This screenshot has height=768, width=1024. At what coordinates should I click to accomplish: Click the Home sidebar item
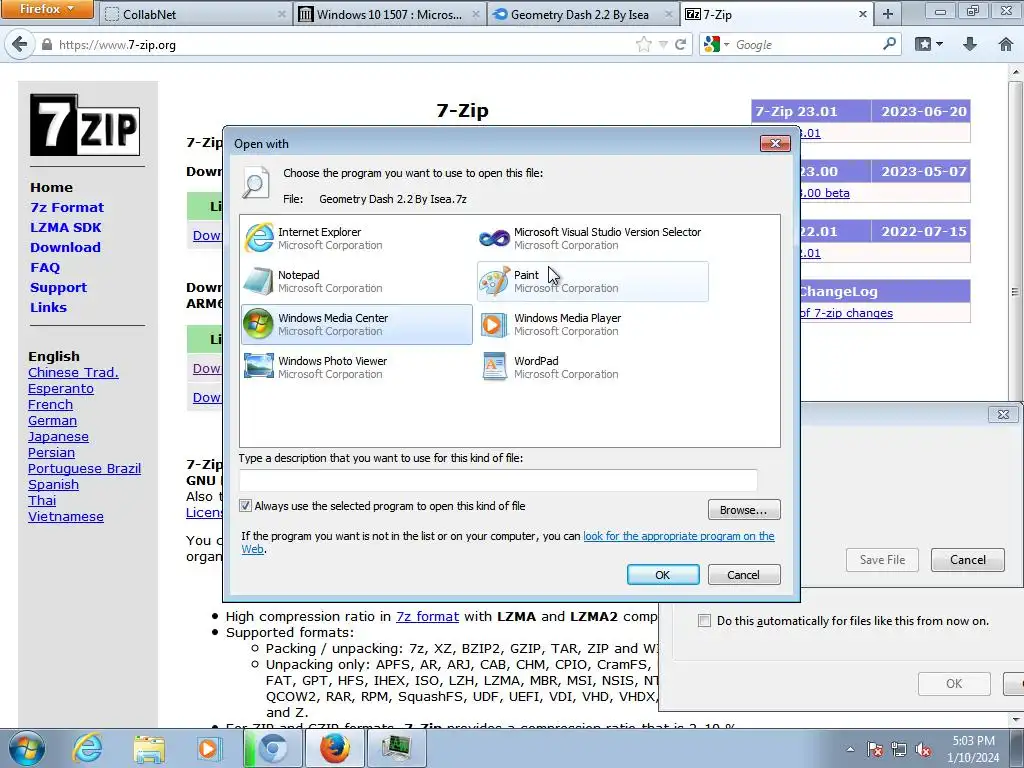coord(51,187)
